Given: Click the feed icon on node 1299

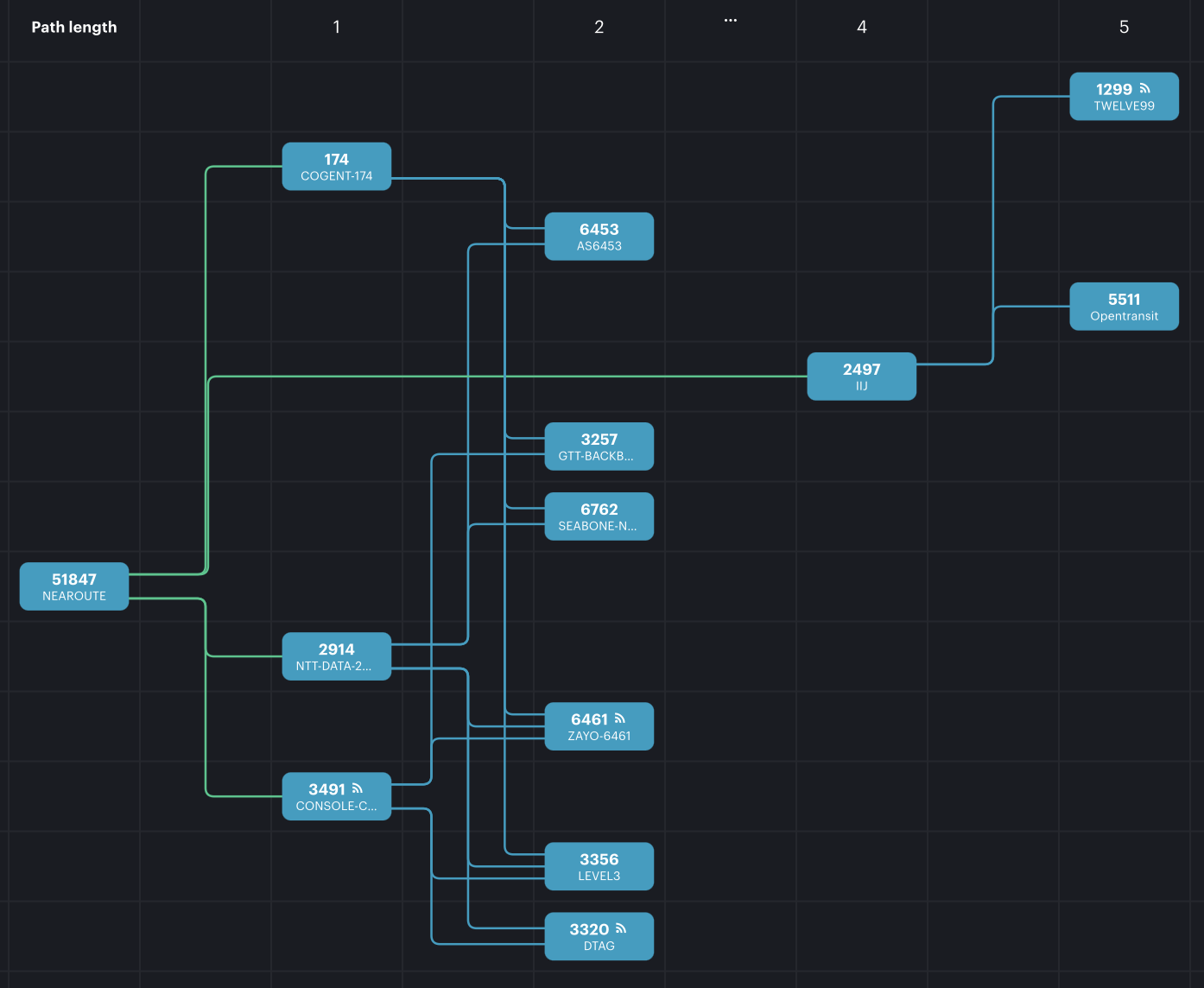Looking at the screenshot, I should [x=1145, y=89].
